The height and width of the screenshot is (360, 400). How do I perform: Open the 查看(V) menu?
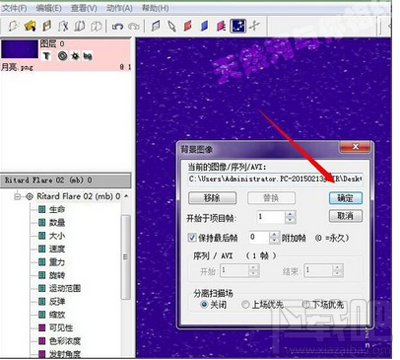[84, 8]
